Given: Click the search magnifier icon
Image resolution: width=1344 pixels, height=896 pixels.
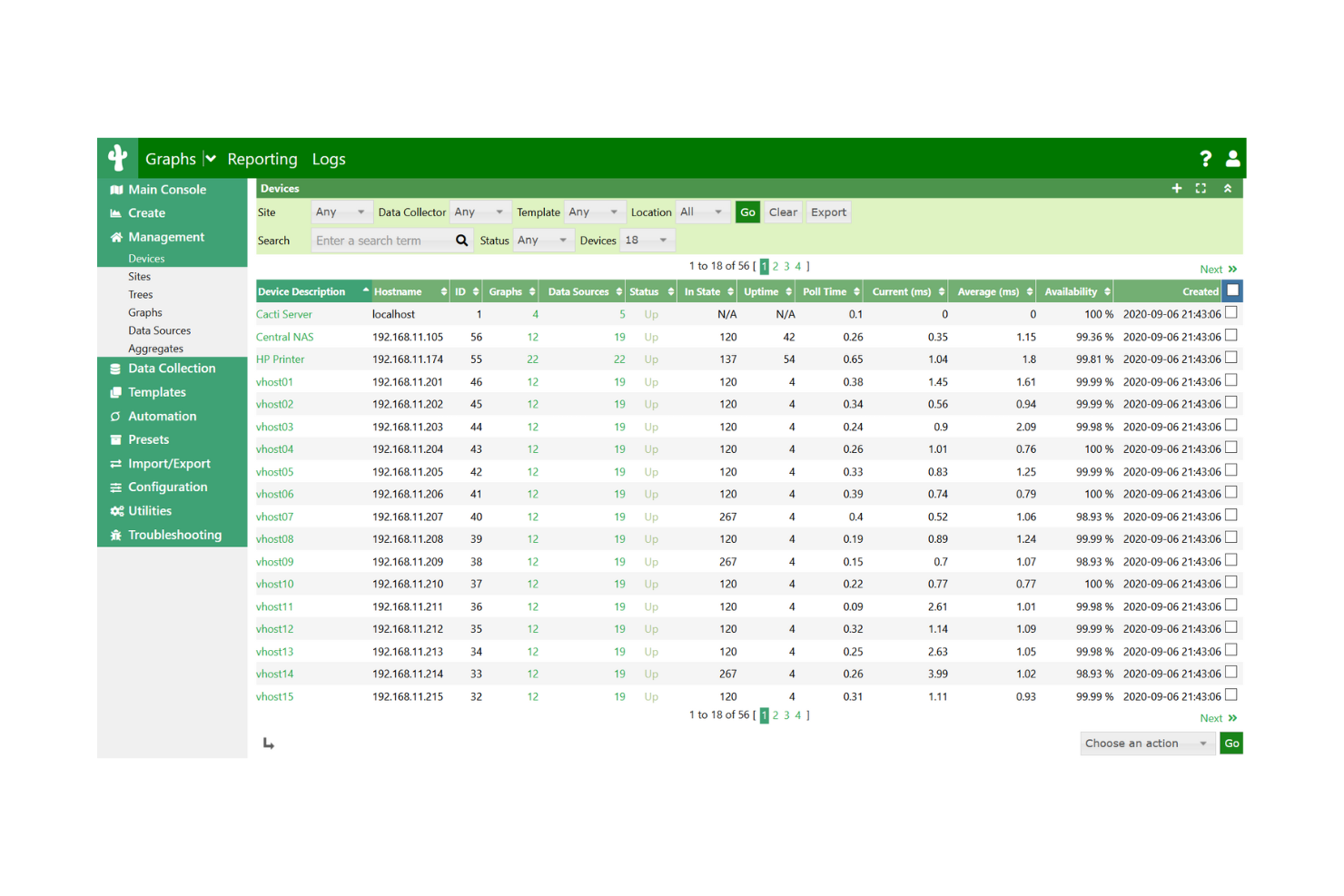Looking at the screenshot, I should coord(461,240).
